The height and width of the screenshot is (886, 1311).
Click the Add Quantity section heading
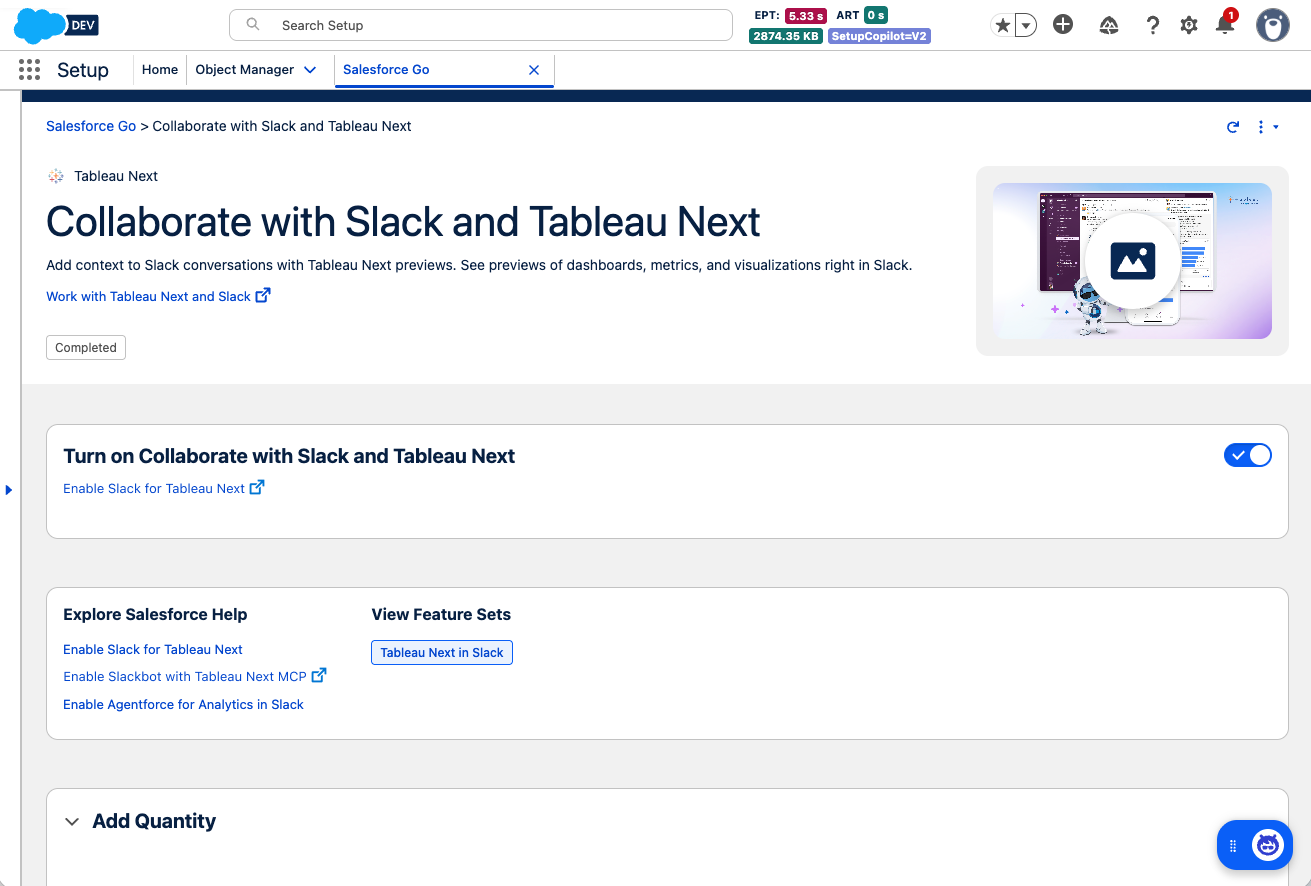154,821
